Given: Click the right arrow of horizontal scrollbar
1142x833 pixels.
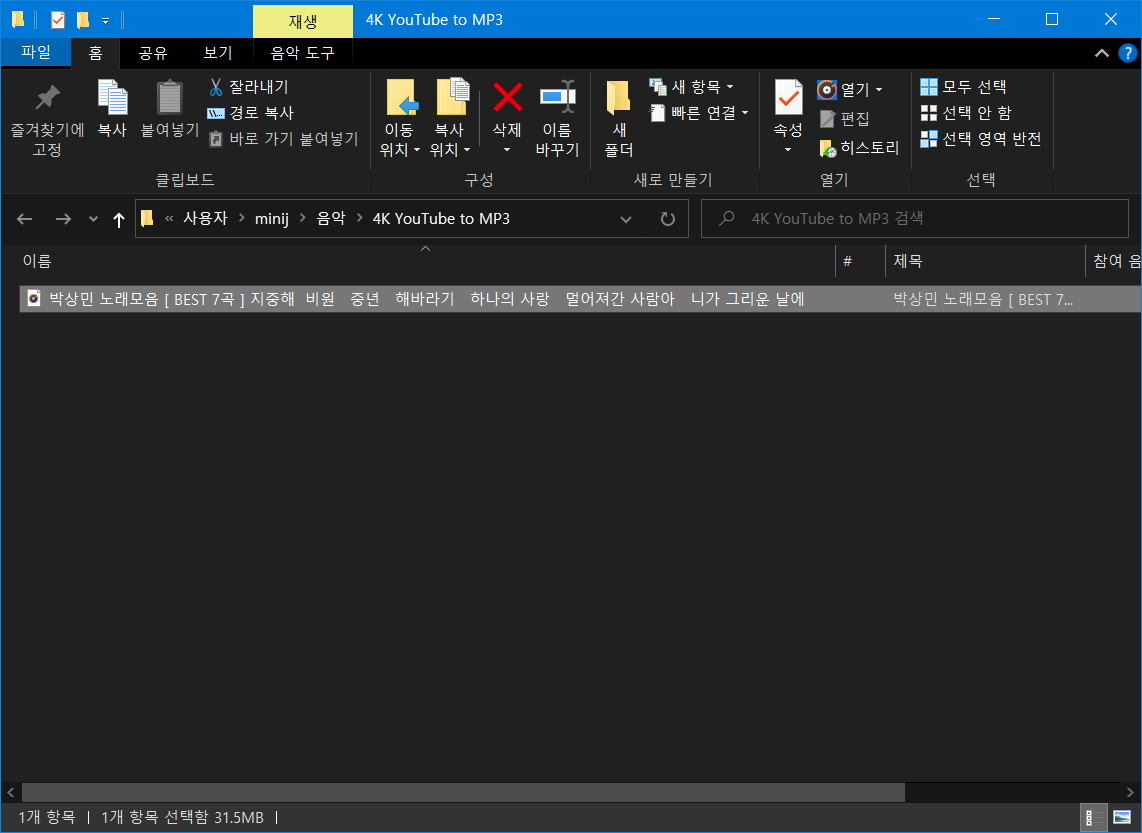Looking at the screenshot, I should [1131, 792].
